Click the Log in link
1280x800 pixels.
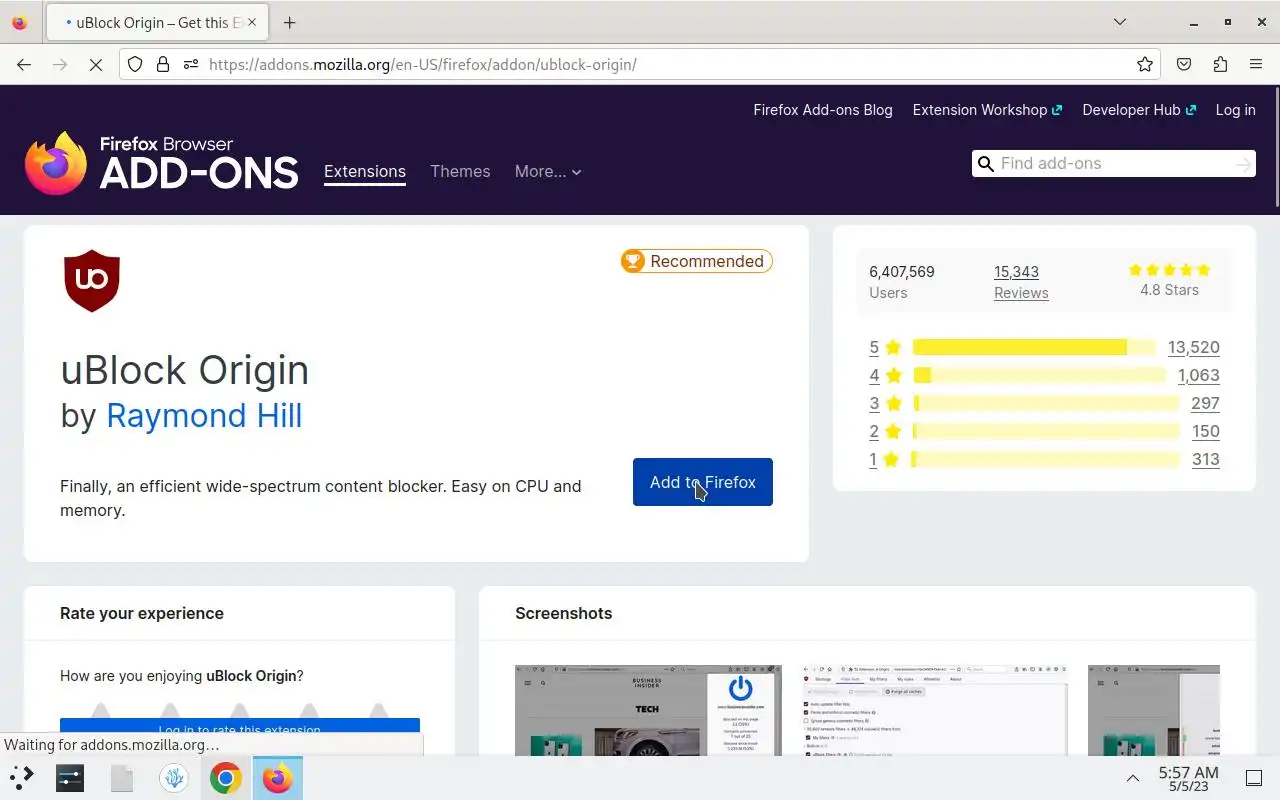[1235, 110]
